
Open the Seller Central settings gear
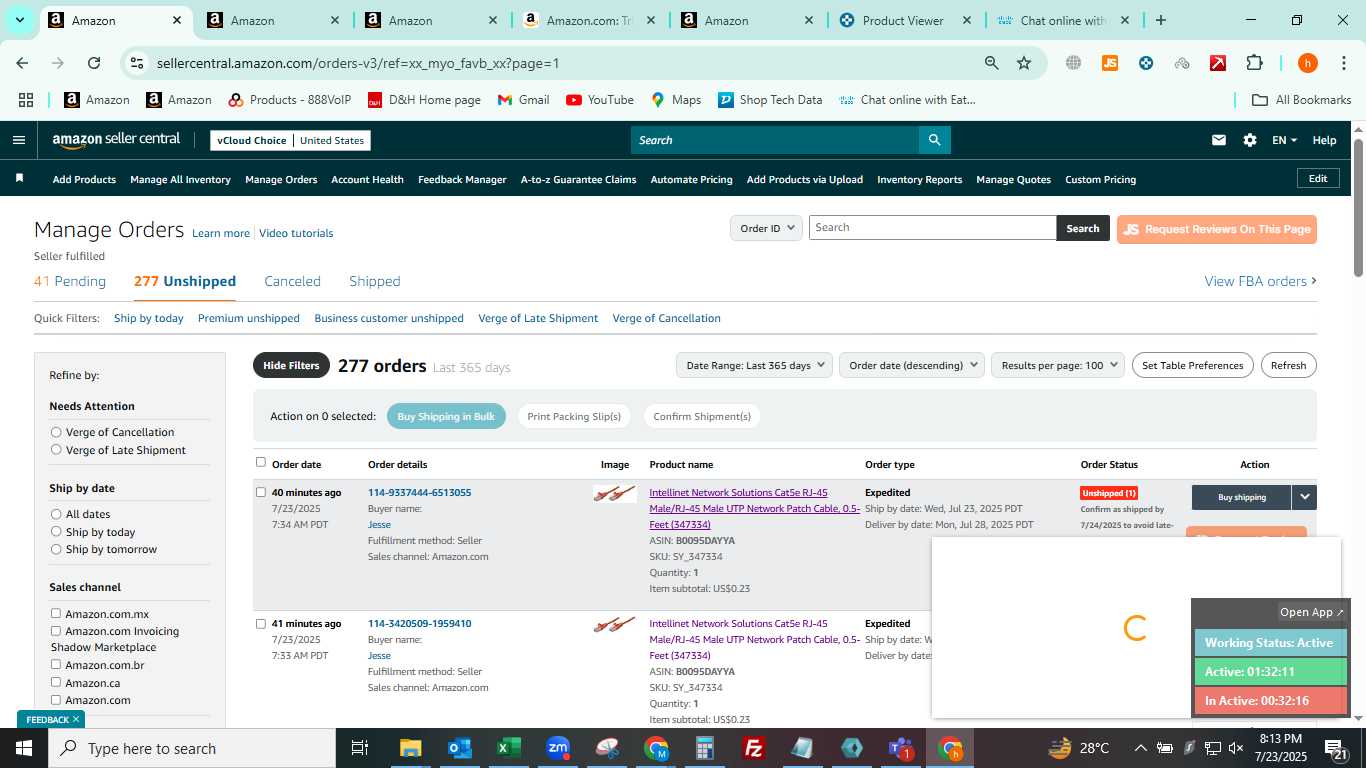(x=1249, y=140)
